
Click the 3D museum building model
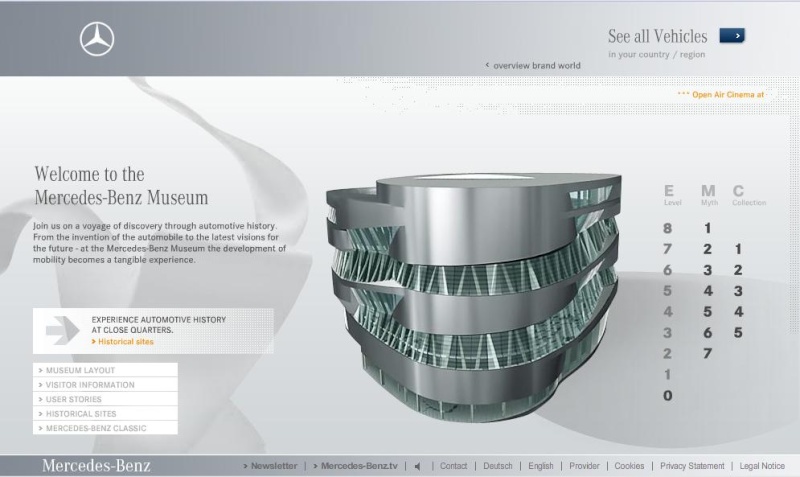(x=474, y=297)
